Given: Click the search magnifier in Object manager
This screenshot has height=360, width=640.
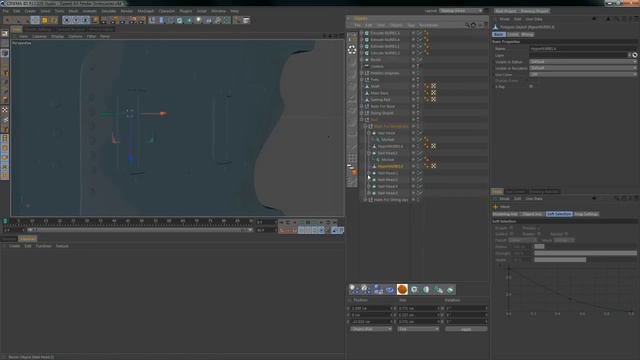Looking at the screenshot, I should (x=467, y=25).
